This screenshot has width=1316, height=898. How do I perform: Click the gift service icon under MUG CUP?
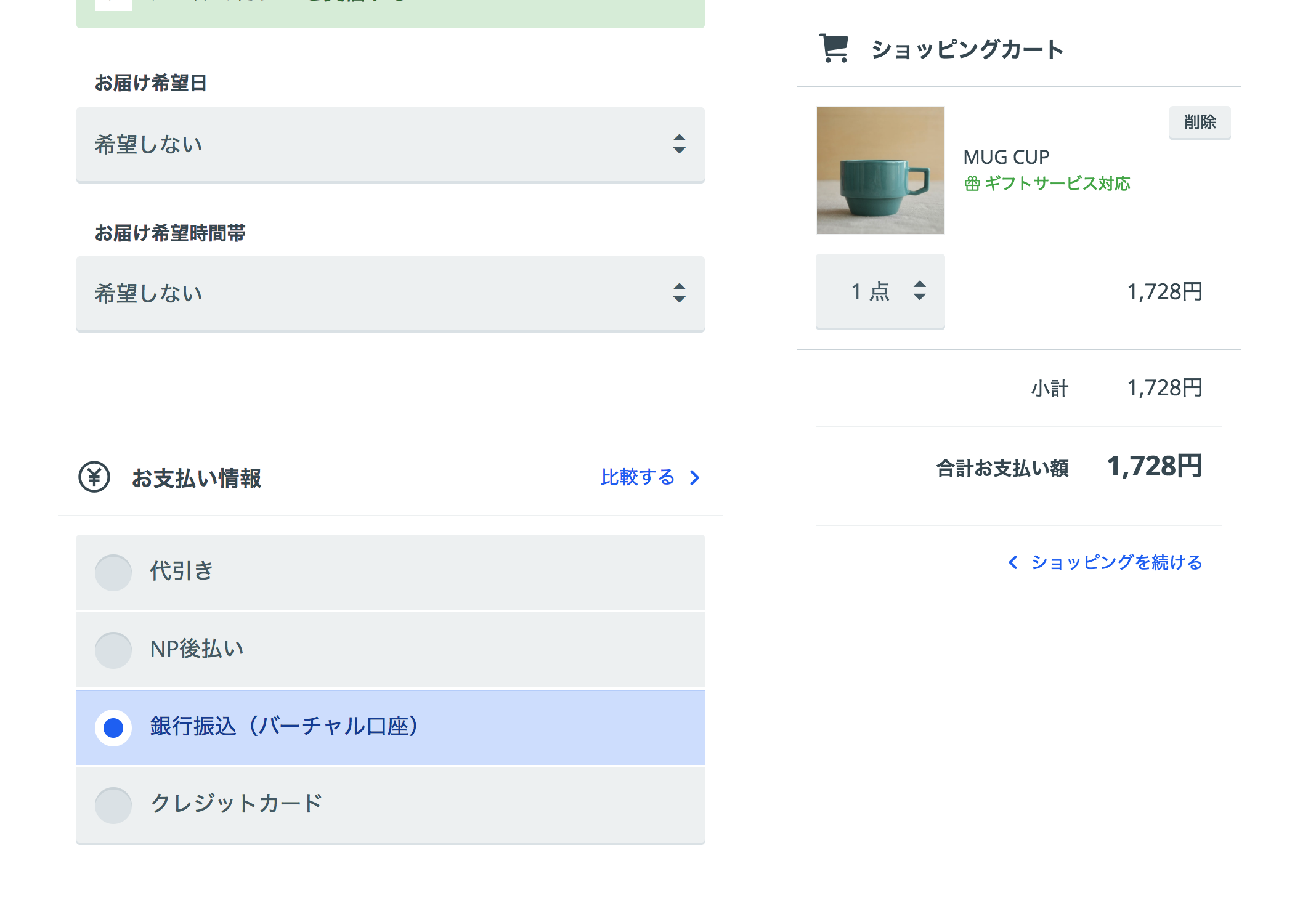(972, 184)
